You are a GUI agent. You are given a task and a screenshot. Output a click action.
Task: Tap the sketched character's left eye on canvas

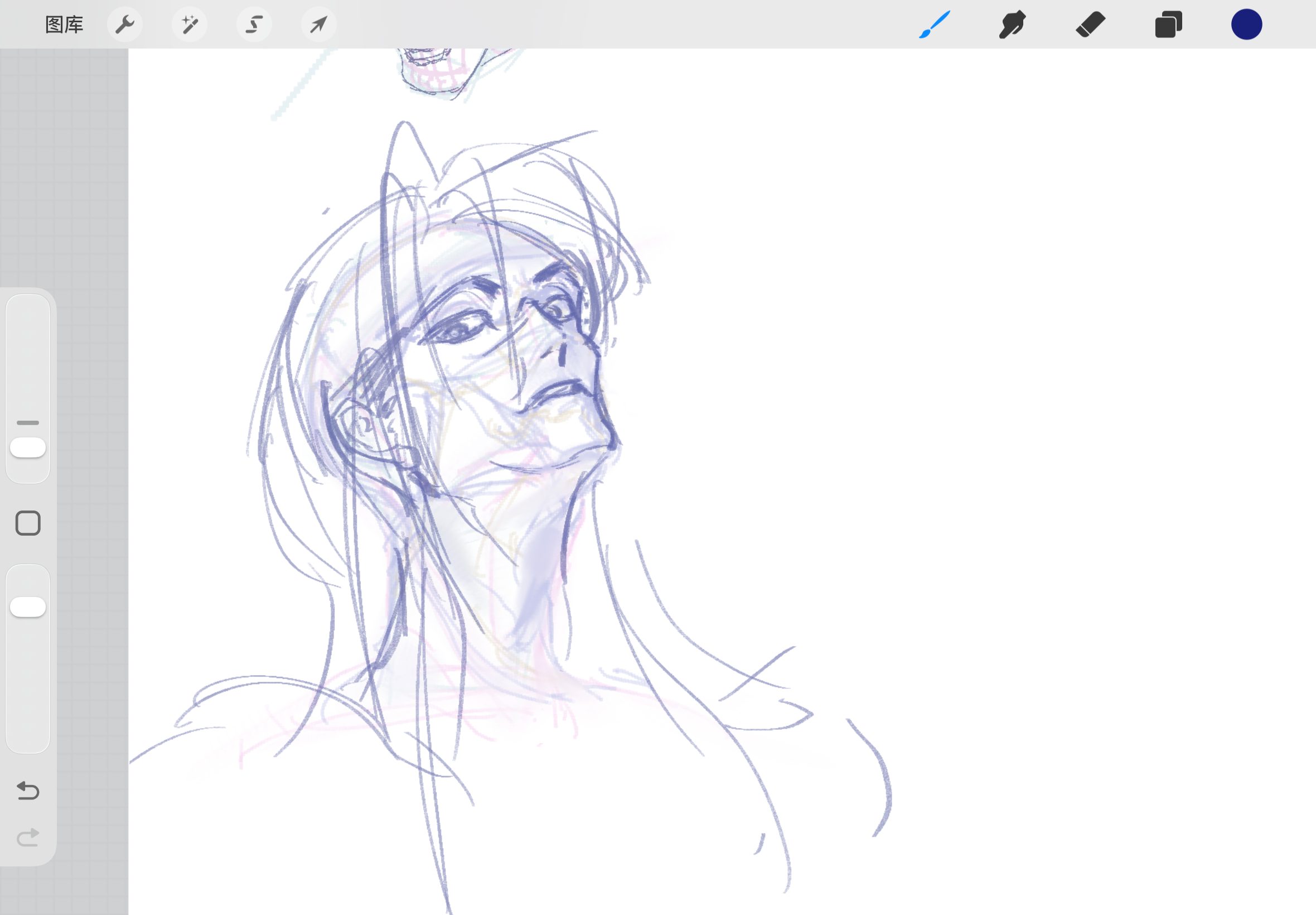[458, 330]
